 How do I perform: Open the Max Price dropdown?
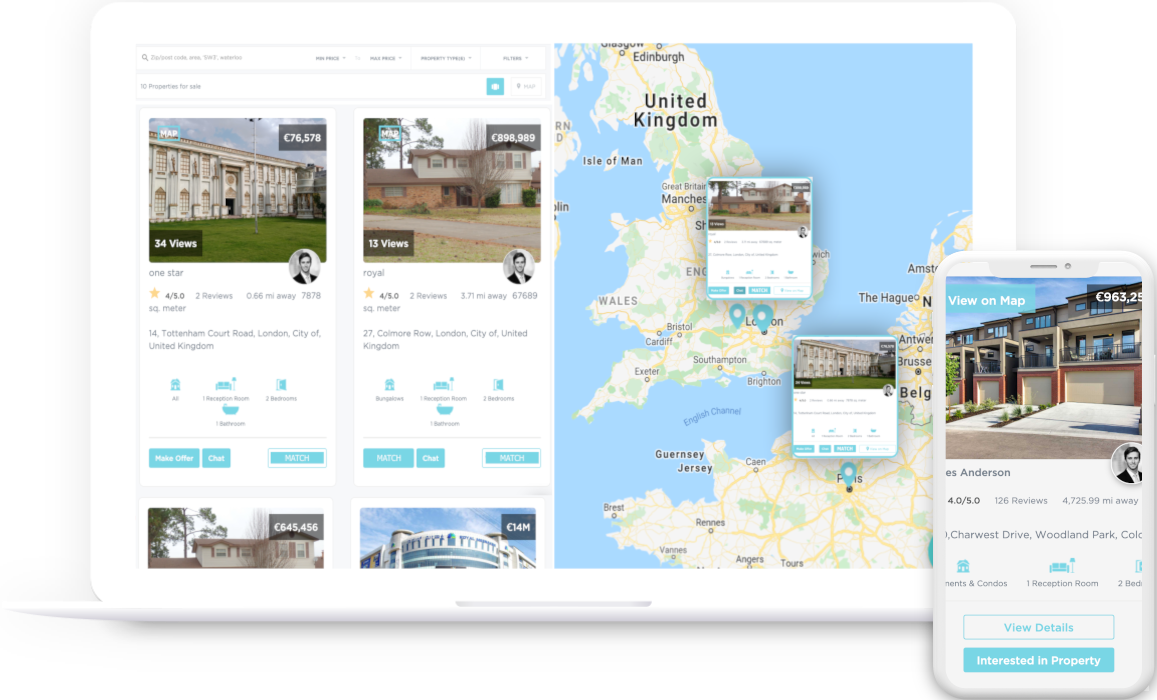[386, 58]
